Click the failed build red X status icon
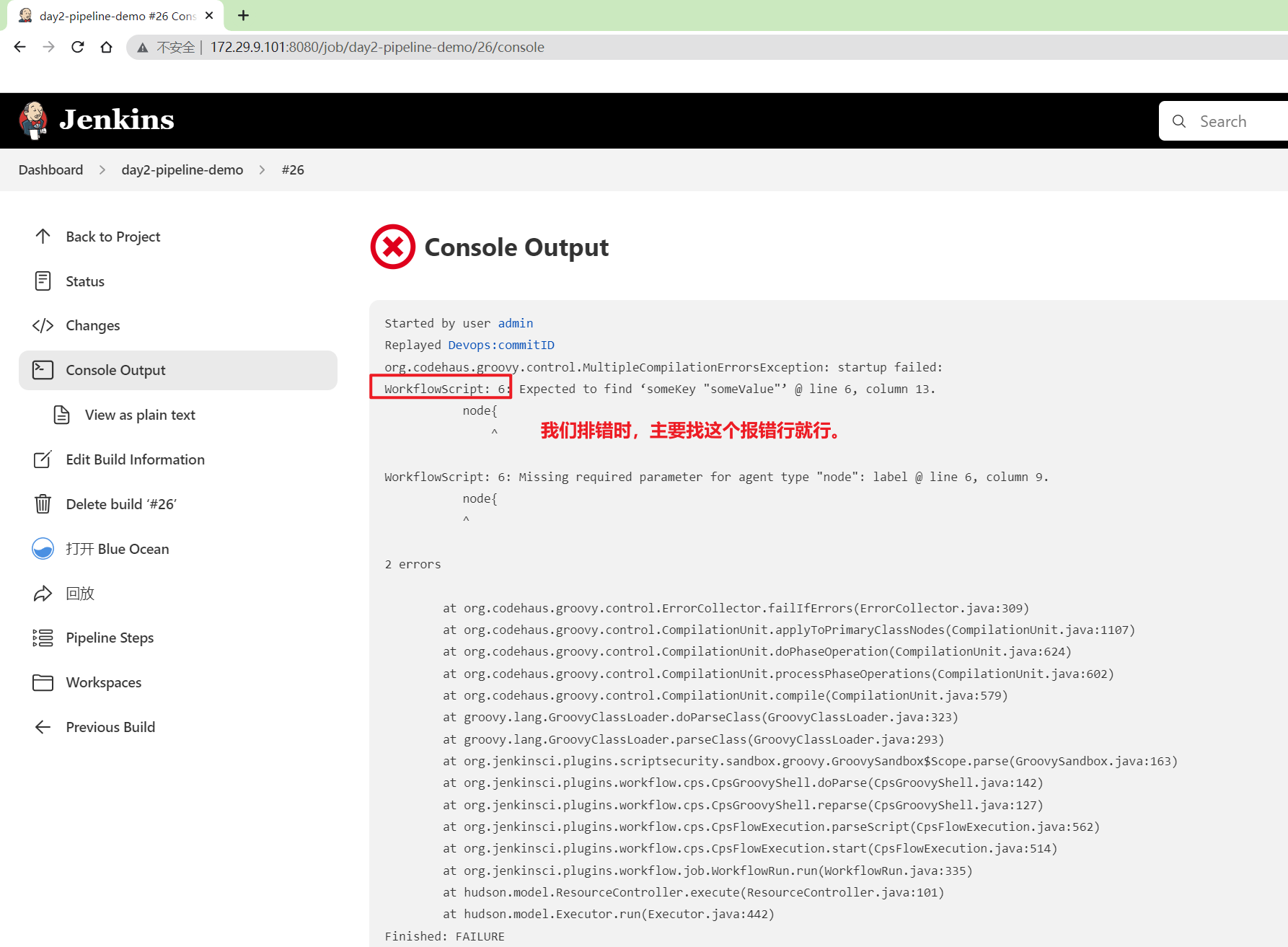 (x=392, y=247)
